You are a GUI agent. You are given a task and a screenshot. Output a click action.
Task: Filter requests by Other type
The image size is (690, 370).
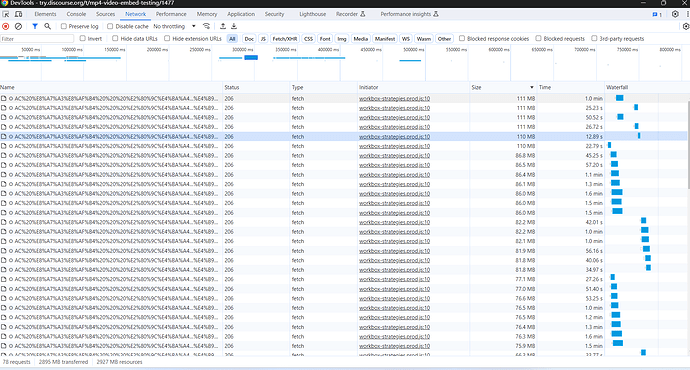[444, 39]
